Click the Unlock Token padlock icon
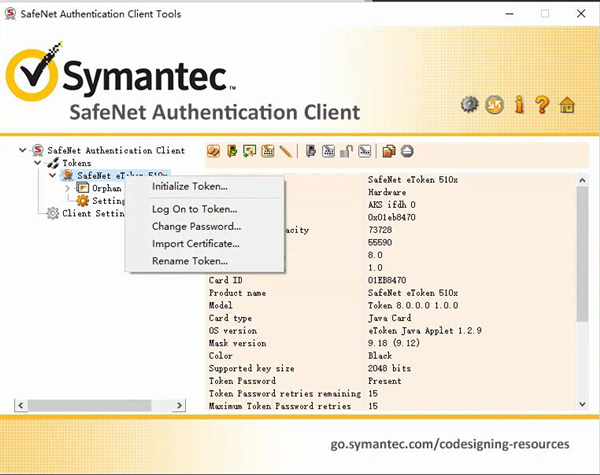This screenshot has height=475, width=600. coord(347,151)
